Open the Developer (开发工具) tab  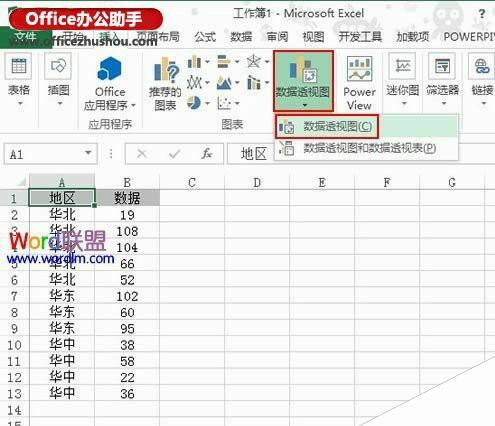click(360, 37)
